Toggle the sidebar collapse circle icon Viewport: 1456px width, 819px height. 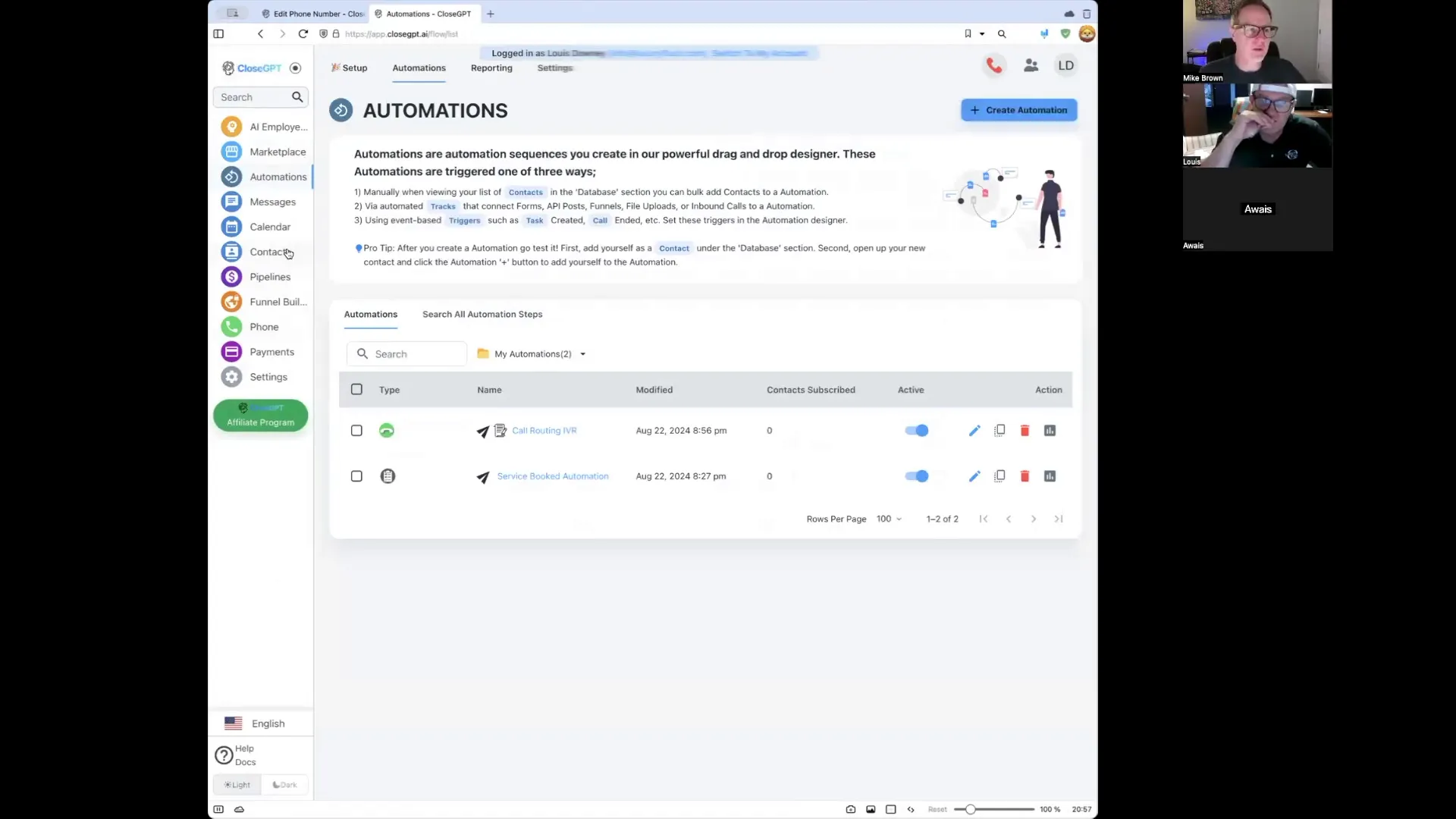click(x=296, y=68)
